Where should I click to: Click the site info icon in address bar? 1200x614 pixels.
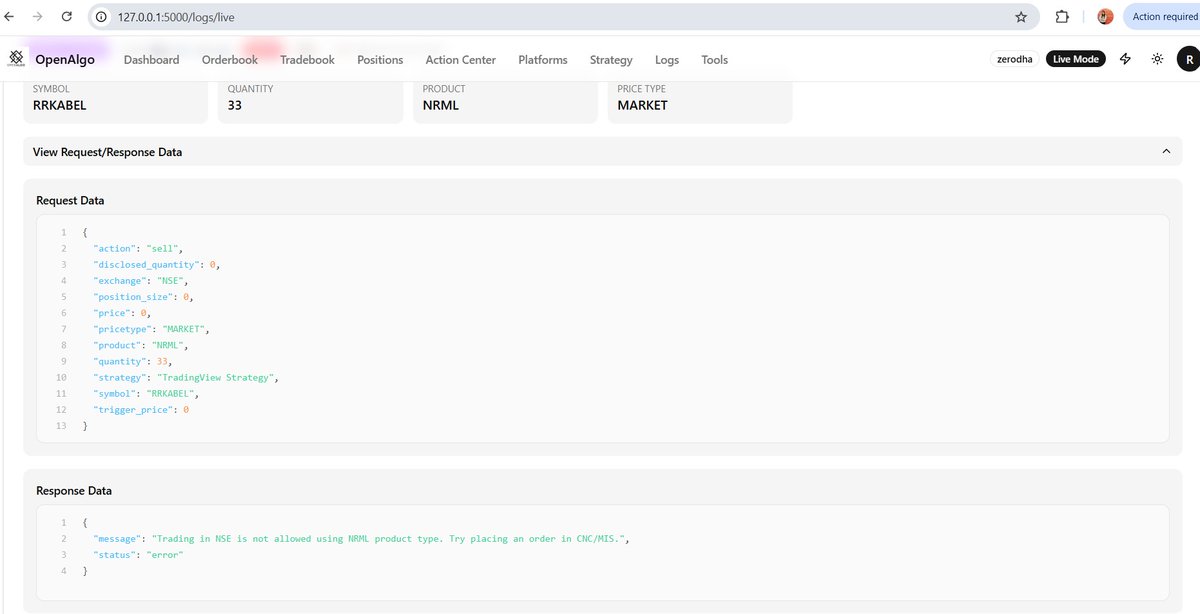coord(102,17)
